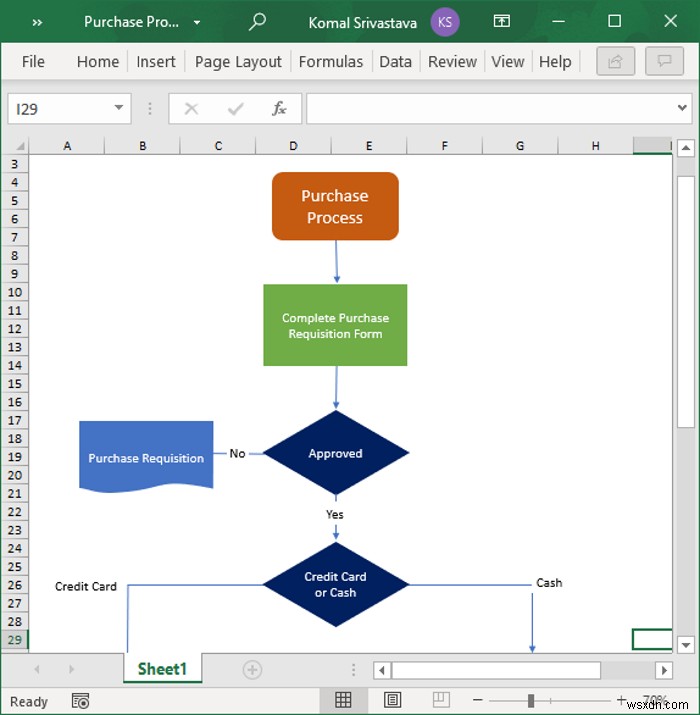Click the zoom slider handle

click(x=531, y=700)
